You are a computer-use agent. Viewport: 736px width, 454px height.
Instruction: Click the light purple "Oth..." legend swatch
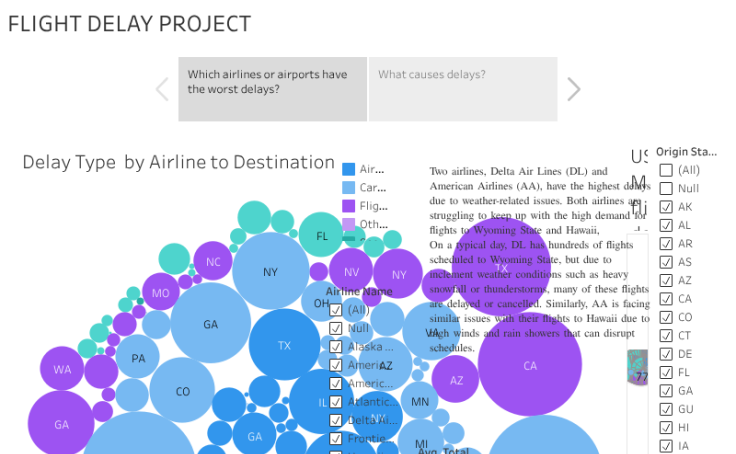(348, 223)
